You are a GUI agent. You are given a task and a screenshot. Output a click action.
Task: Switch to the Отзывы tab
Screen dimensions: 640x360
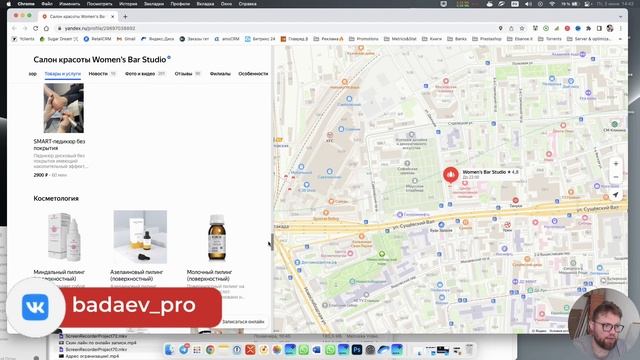click(188, 74)
